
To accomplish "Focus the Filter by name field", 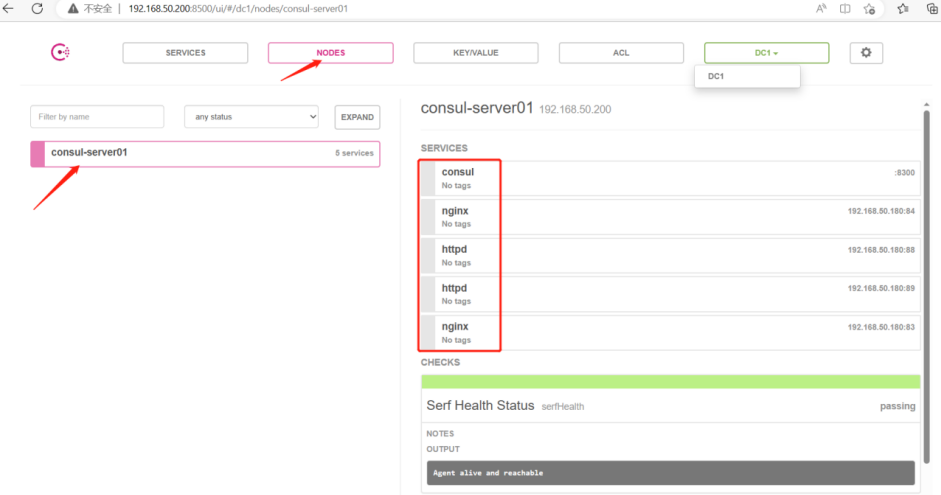I will [x=97, y=116].
